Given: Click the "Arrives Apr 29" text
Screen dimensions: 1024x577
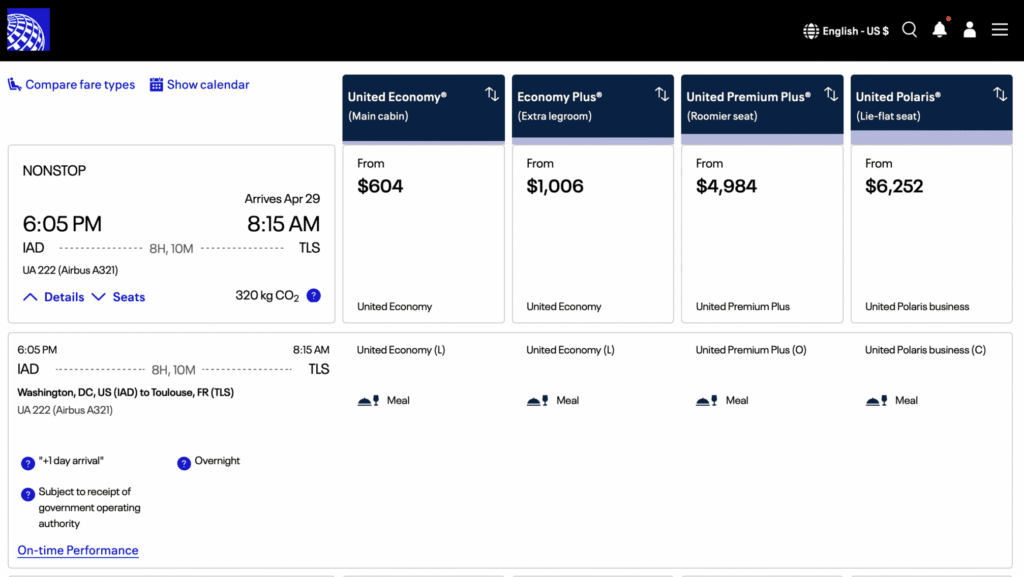Looking at the screenshot, I should (282, 198).
